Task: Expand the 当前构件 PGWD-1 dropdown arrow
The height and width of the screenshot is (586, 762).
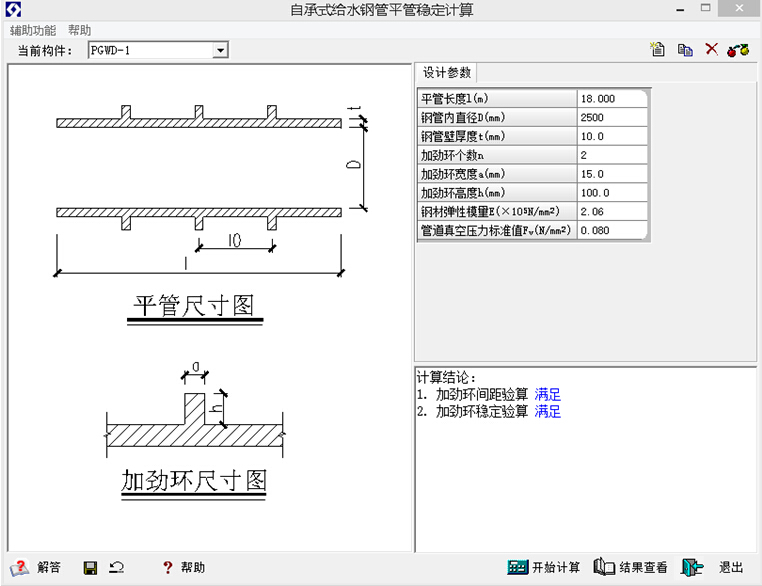Action: tap(220, 50)
